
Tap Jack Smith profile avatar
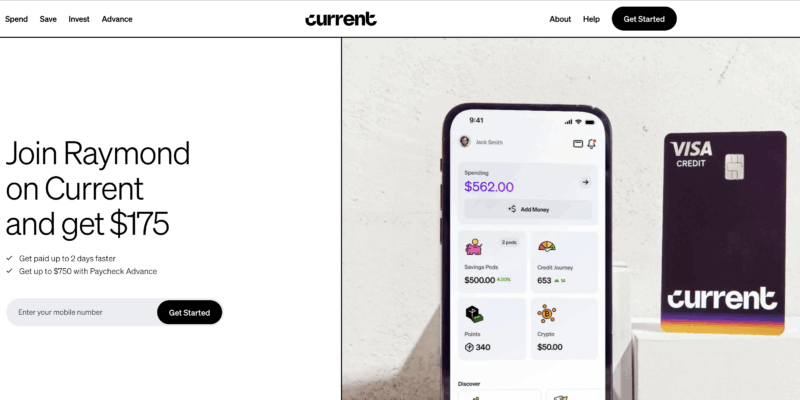click(x=464, y=141)
